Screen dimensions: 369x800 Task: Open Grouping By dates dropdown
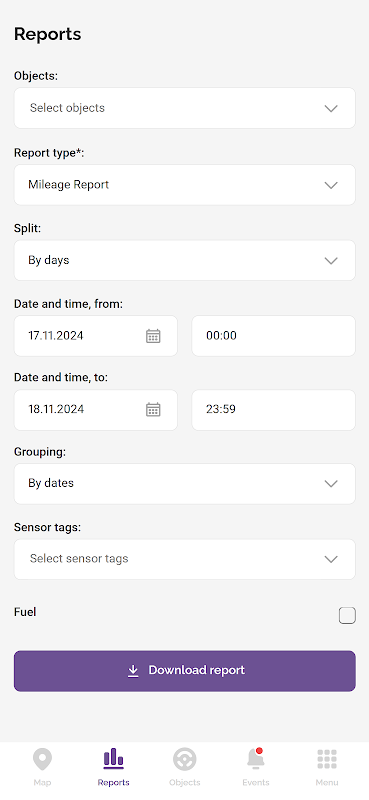point(185,484)
